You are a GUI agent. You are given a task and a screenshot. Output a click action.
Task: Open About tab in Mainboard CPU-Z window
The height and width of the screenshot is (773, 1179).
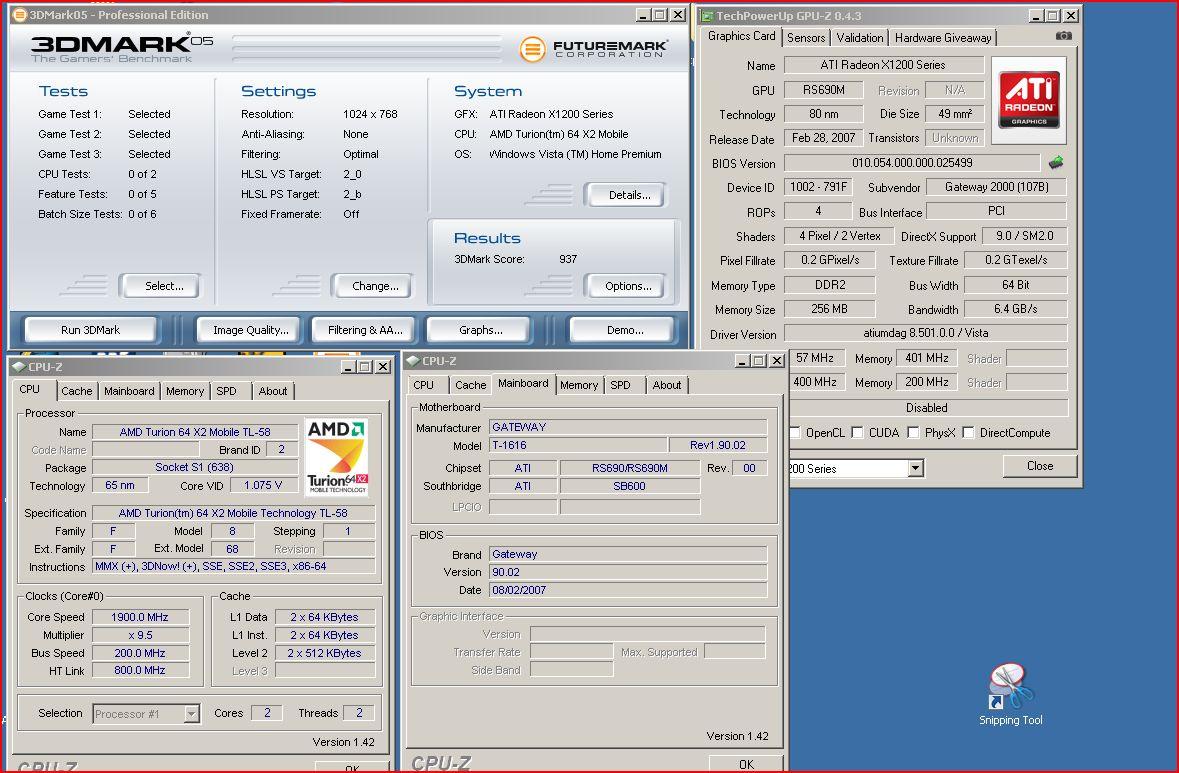pos(667,385)
